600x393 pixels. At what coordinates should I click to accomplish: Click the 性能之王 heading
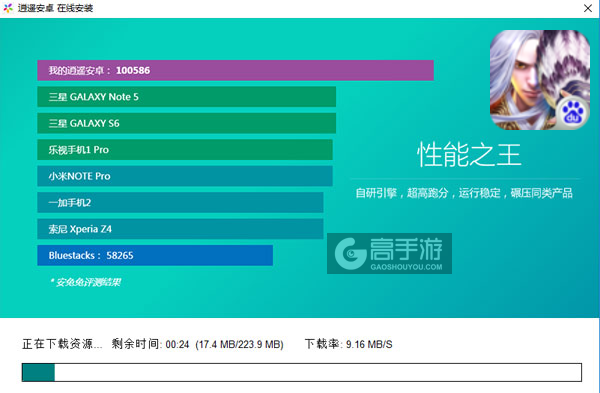[x=469, y=155]
